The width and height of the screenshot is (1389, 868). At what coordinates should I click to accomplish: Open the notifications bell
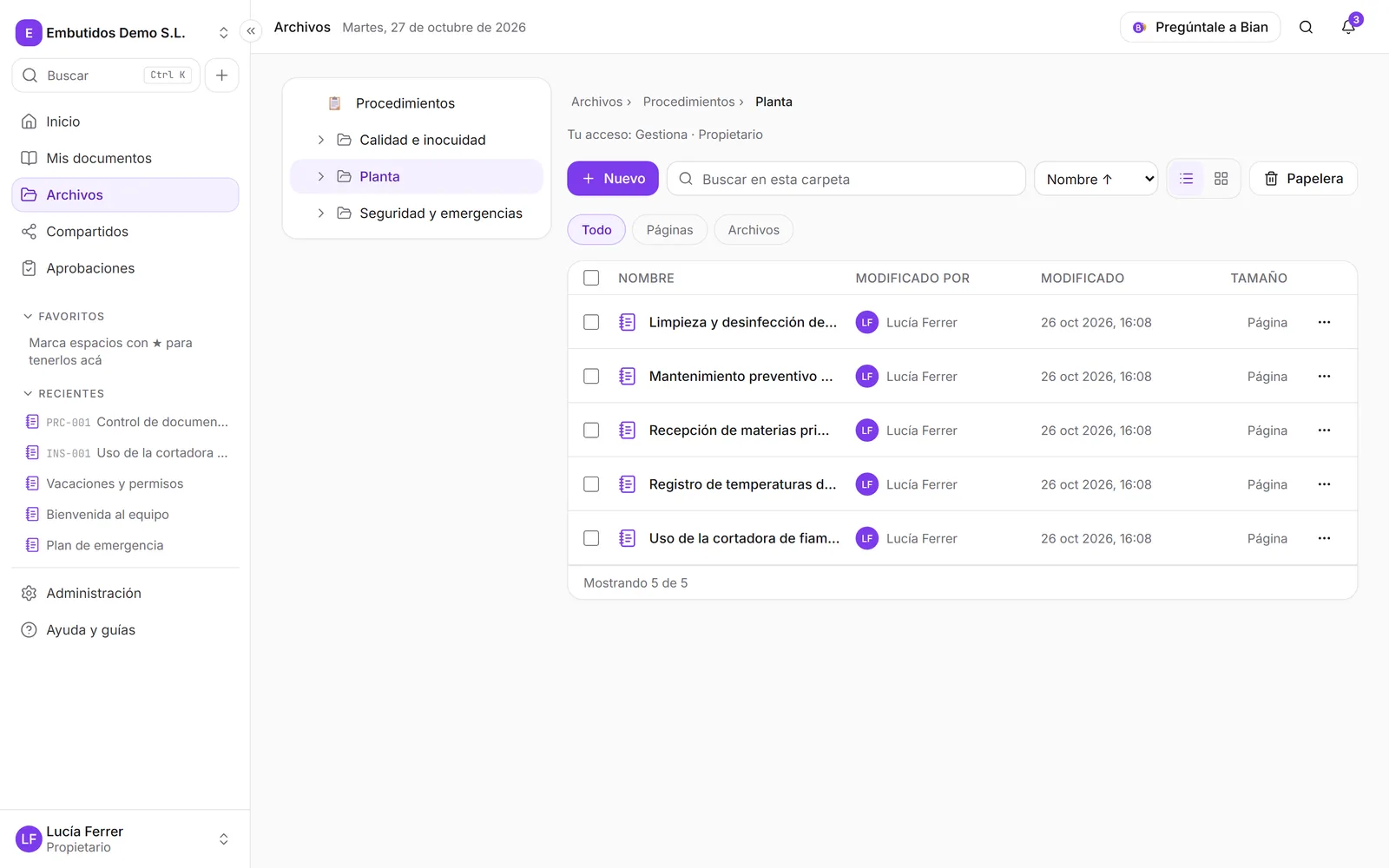(1348, 27)
